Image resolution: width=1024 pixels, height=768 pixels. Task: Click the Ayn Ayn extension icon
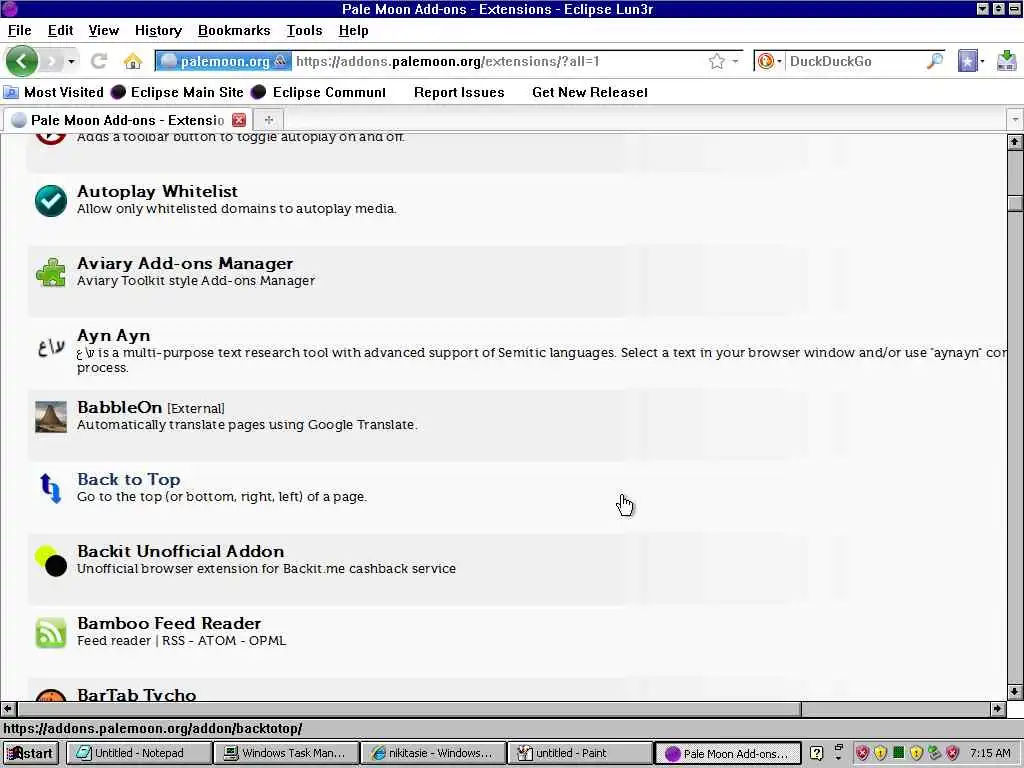click(51, 347)
